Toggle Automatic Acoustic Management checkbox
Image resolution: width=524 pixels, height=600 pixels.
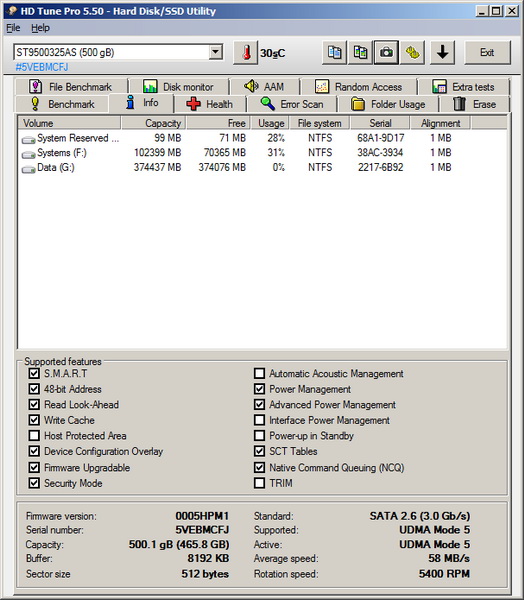click(260, 373)
